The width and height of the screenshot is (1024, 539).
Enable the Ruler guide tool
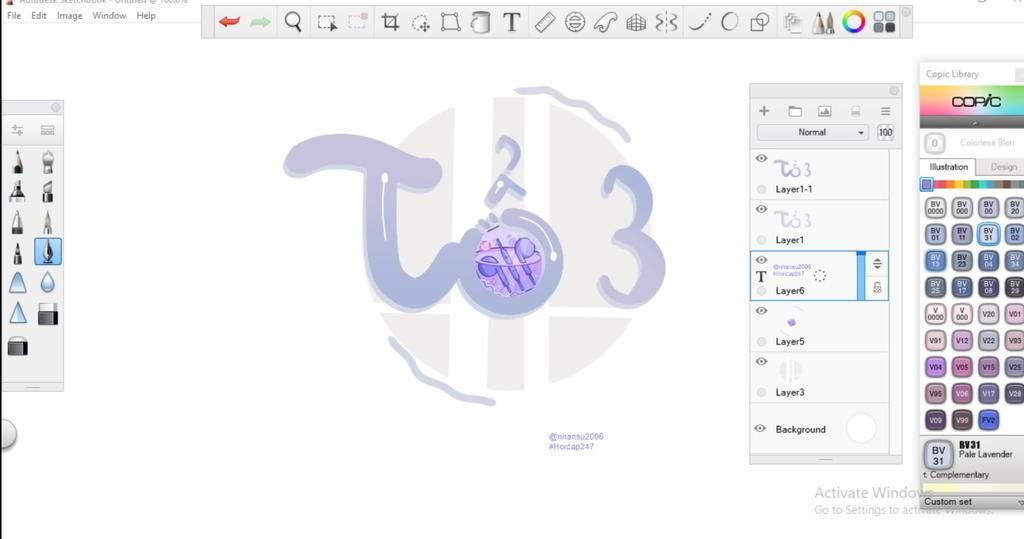(544, 22)
